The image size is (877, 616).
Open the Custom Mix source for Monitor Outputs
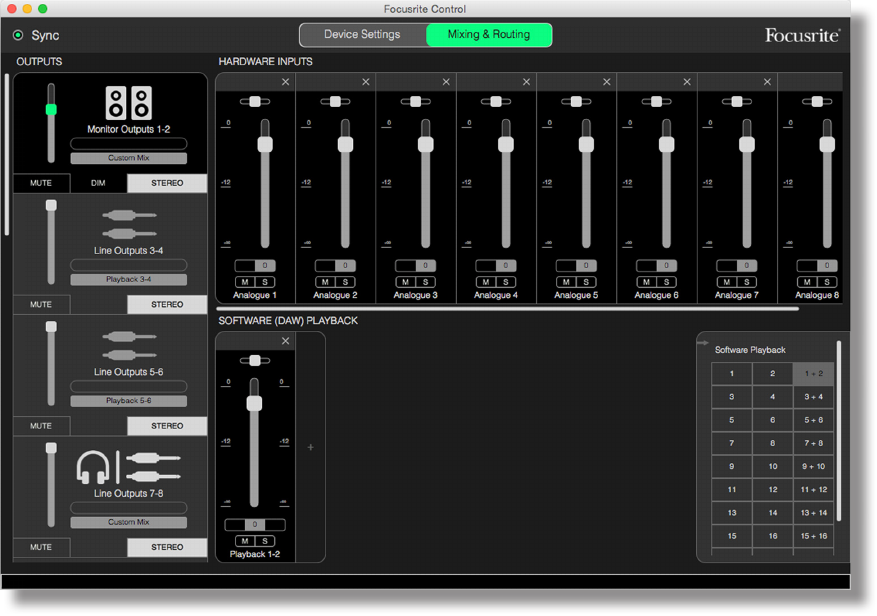click(128, 158)
